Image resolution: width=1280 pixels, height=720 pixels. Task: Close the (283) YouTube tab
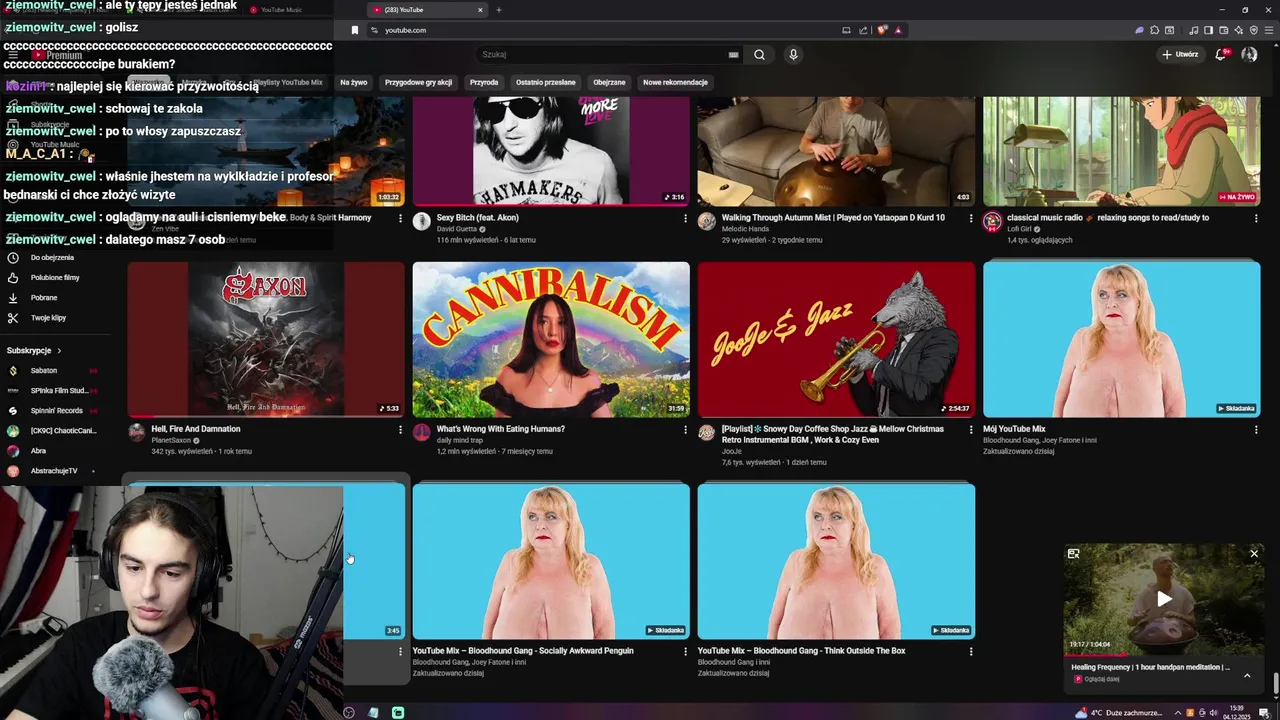[x=480, y=10]
